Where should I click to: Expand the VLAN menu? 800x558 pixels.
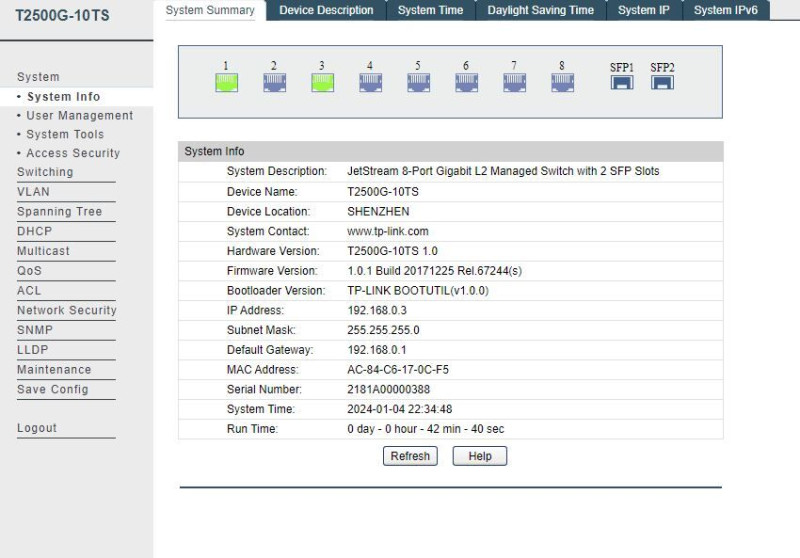click(x=33, y=192)
